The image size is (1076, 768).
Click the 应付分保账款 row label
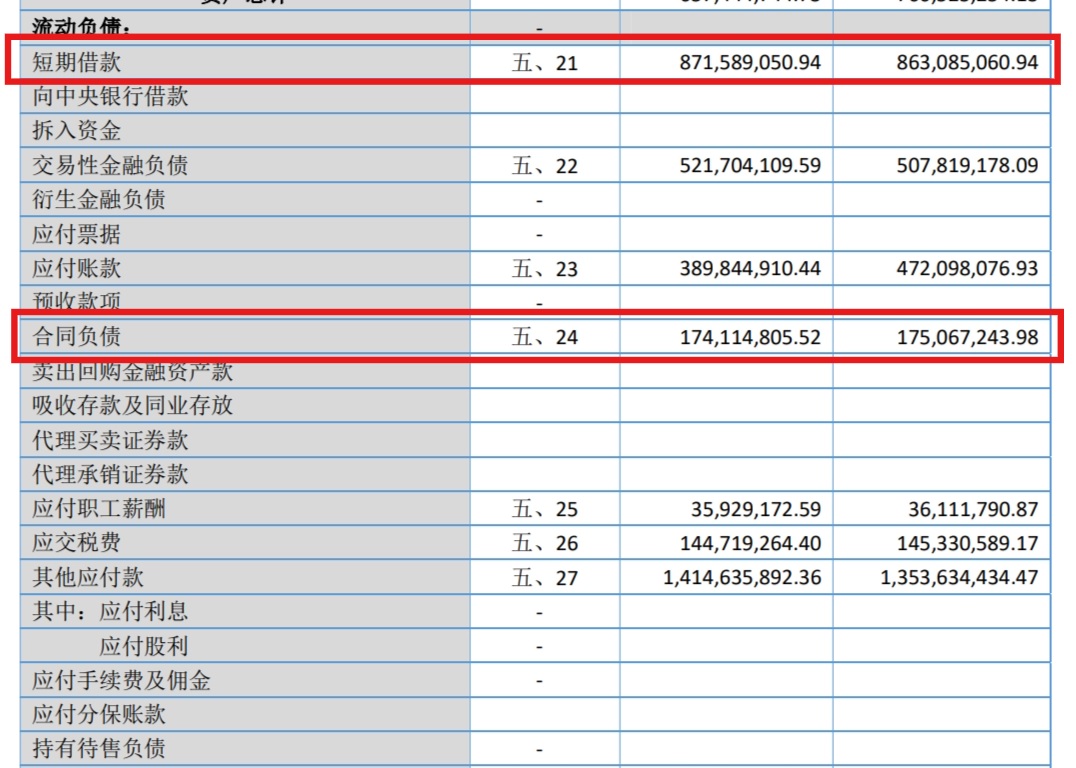pyautogui.click(x=99, y=714)
